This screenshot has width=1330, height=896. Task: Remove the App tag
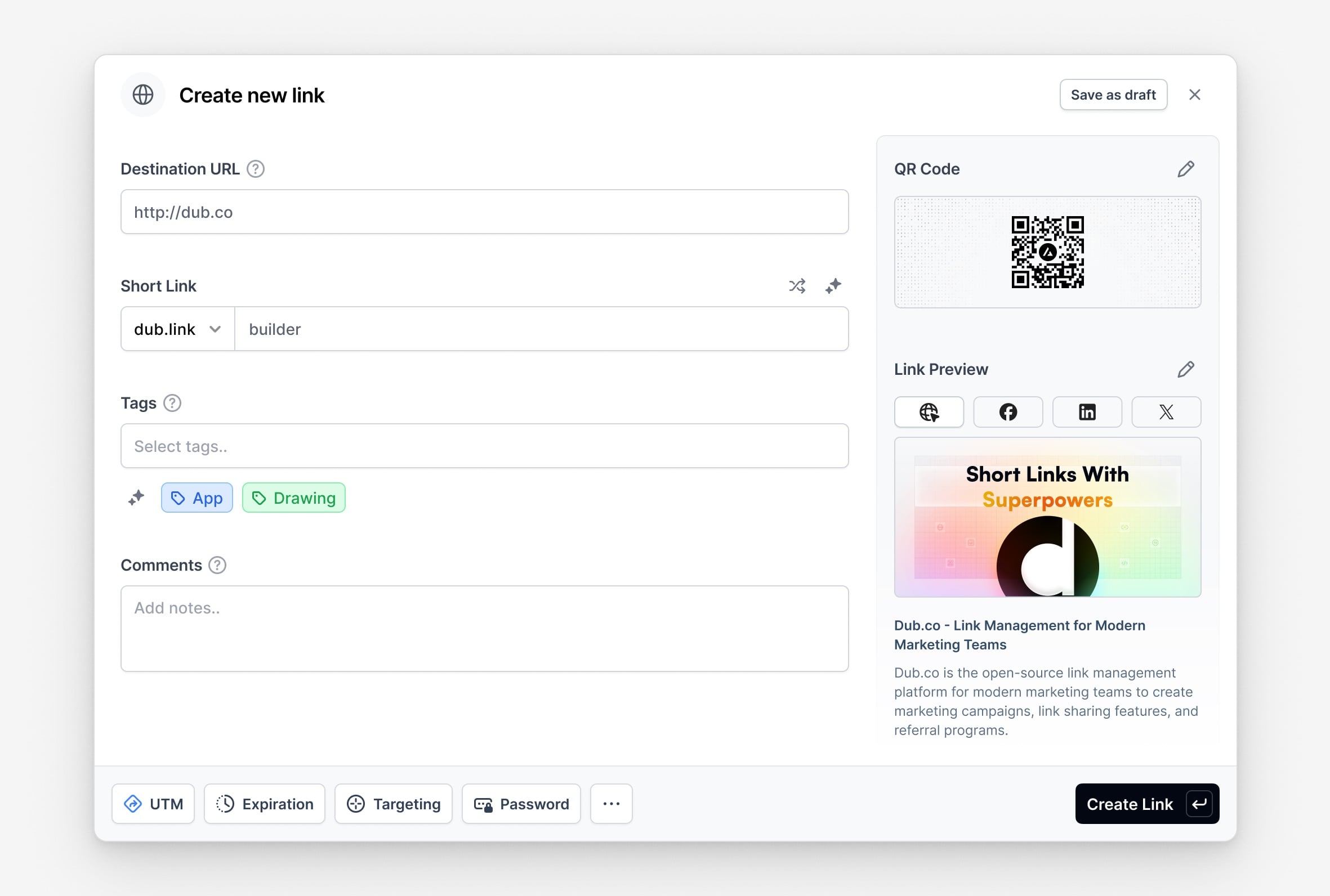click(197, 498)
